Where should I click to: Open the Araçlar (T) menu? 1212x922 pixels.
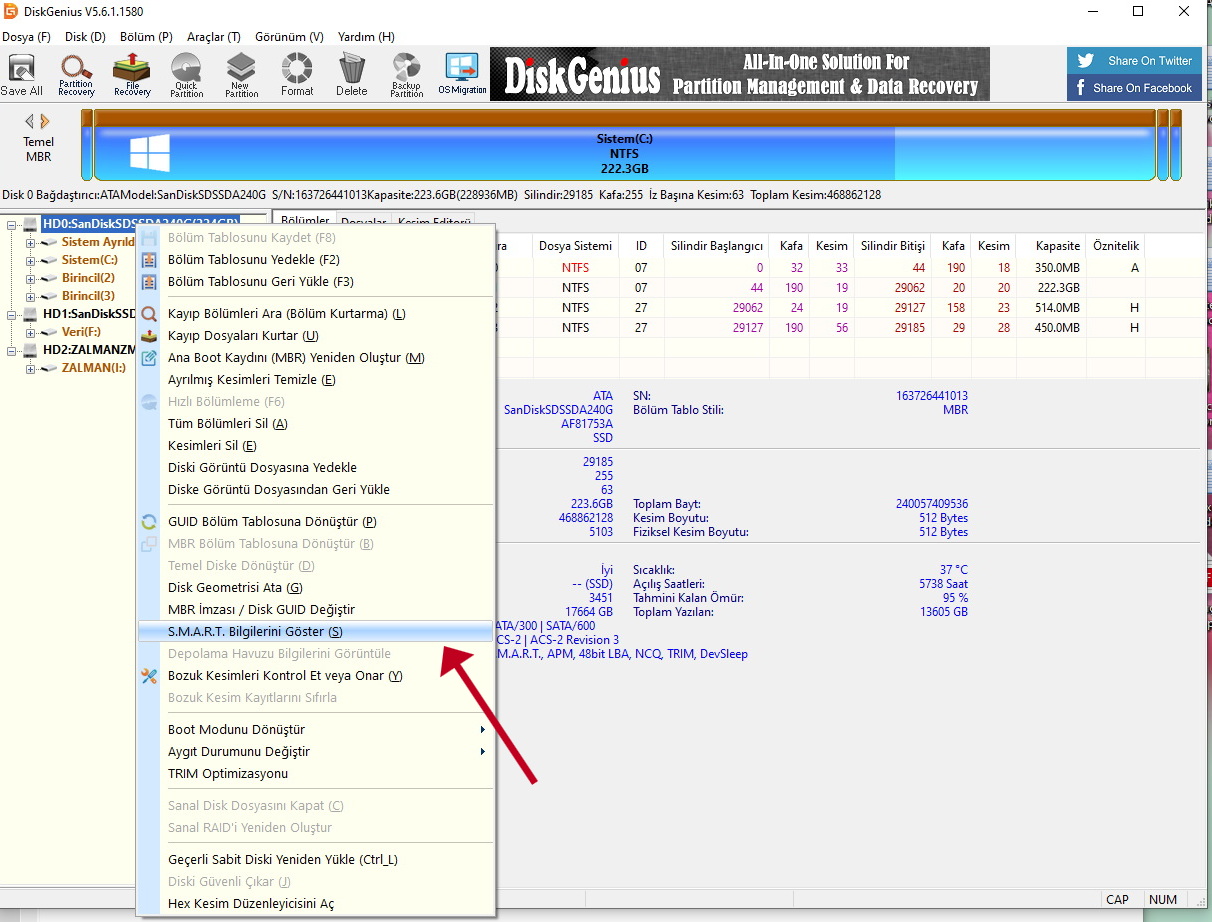(x=213, y=36)
